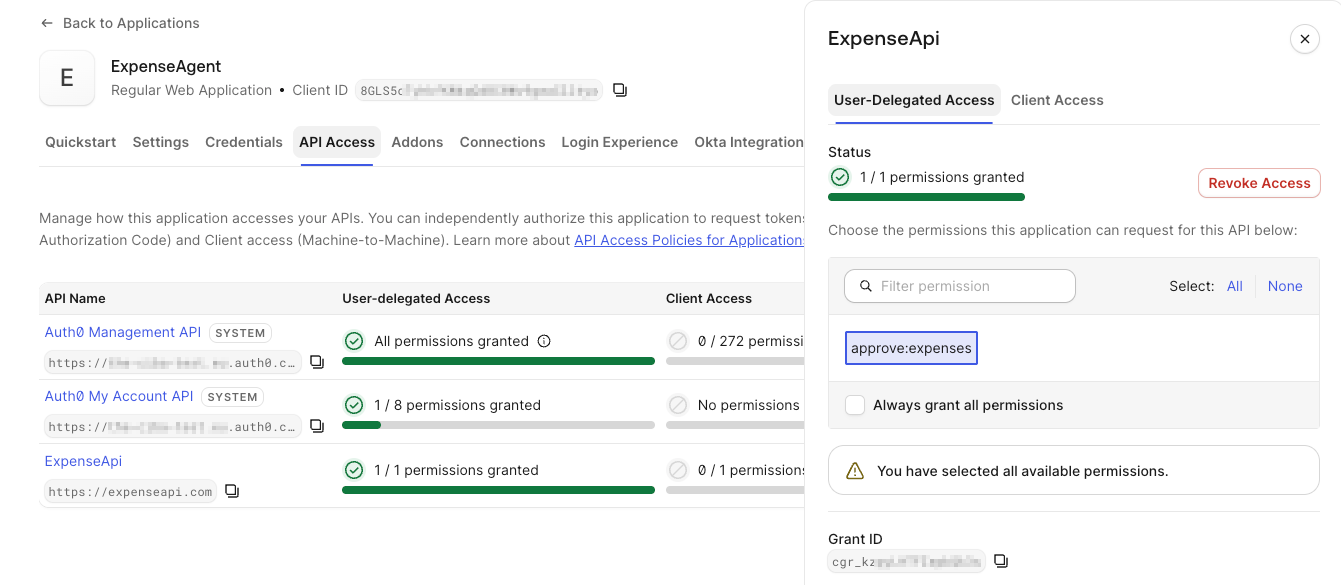1341x585 pixels.
Task: Click the Grant ID value field
Action: pos(907,561)
